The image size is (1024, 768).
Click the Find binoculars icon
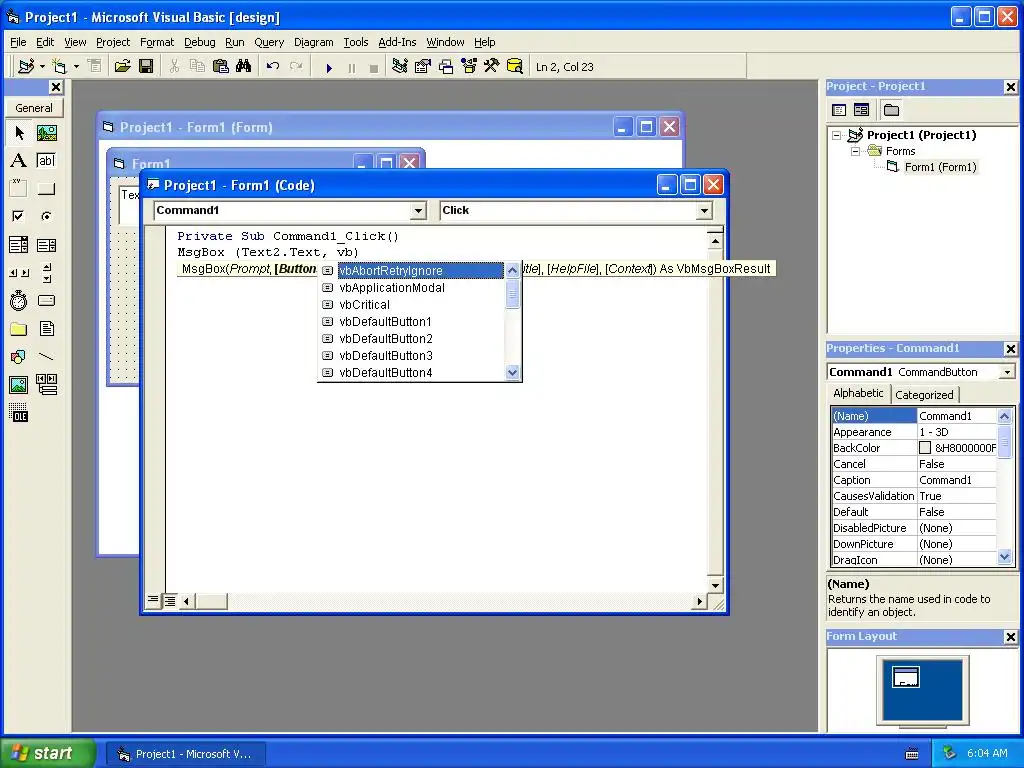click(244, 67)
